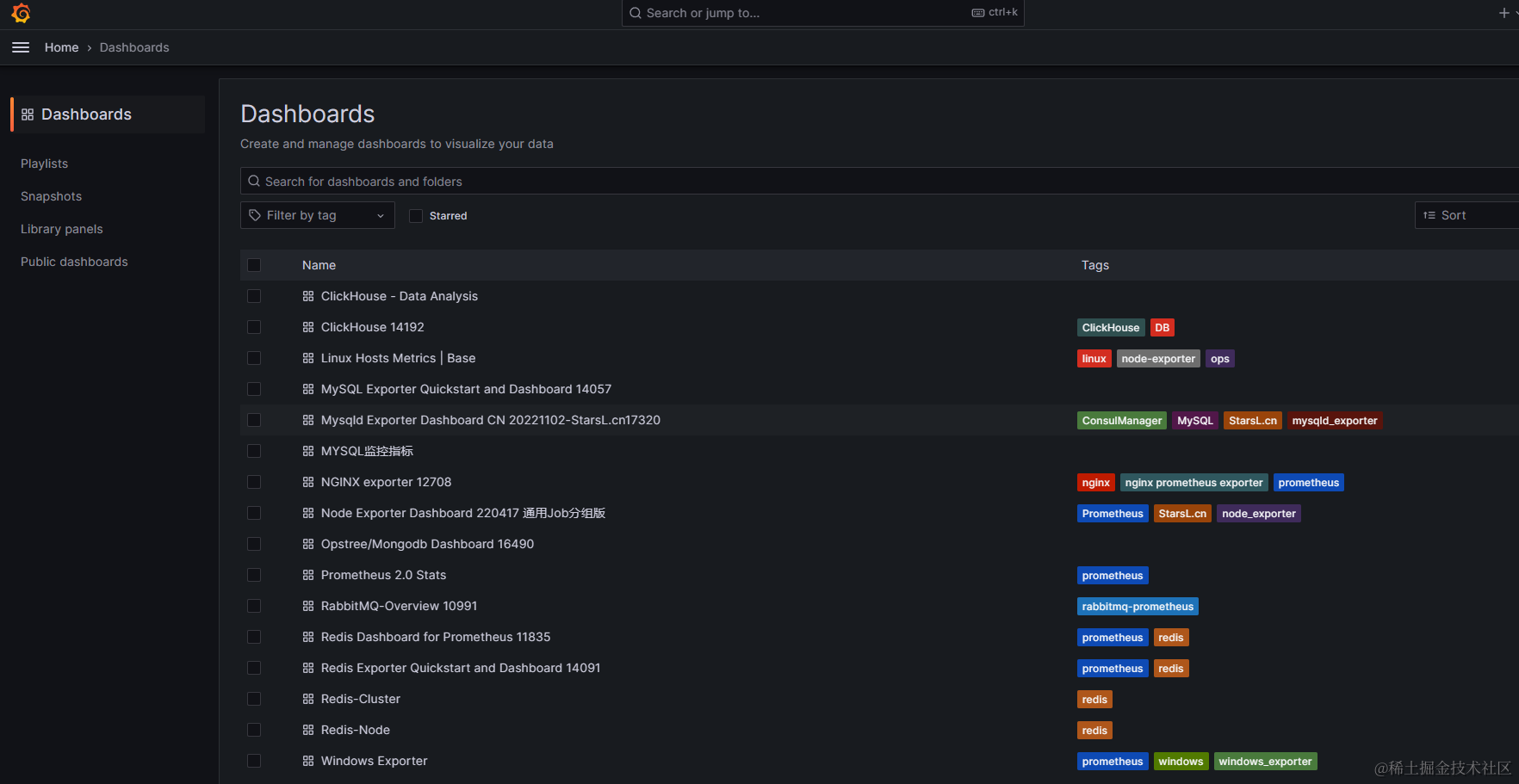1519x784 pixels.
Task: Click the green windows tag
Action: [1181, 762]
